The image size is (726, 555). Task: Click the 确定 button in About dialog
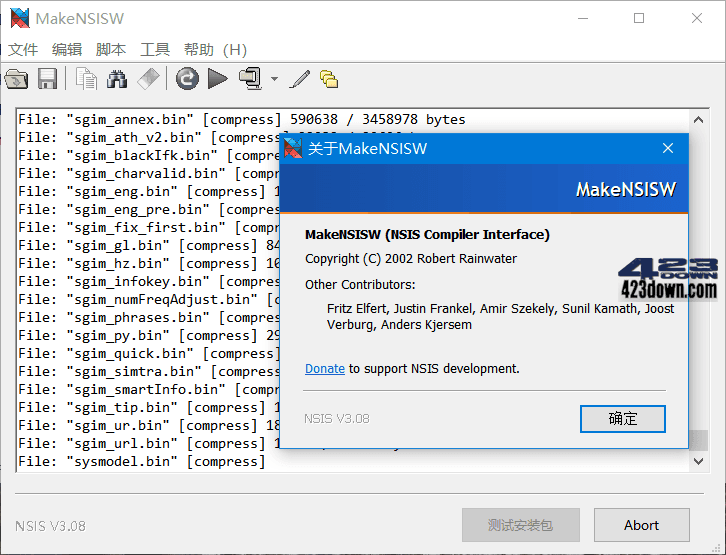pos(623,419)
